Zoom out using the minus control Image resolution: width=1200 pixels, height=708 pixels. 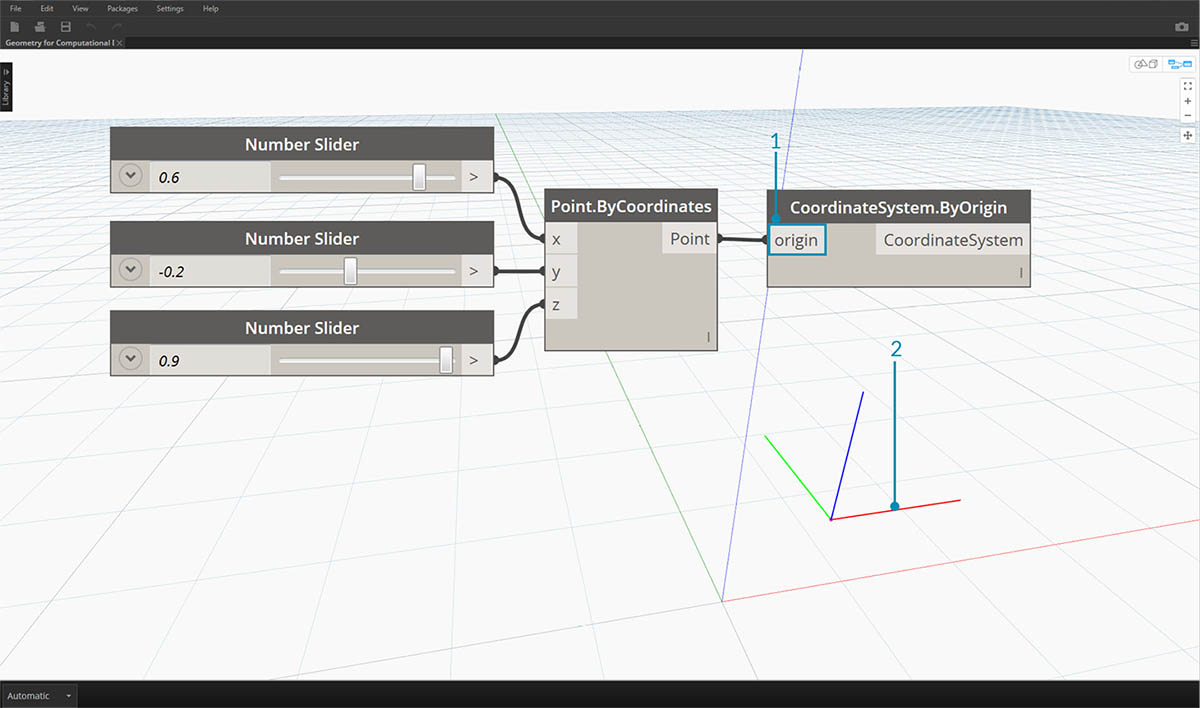[1188, 115]
